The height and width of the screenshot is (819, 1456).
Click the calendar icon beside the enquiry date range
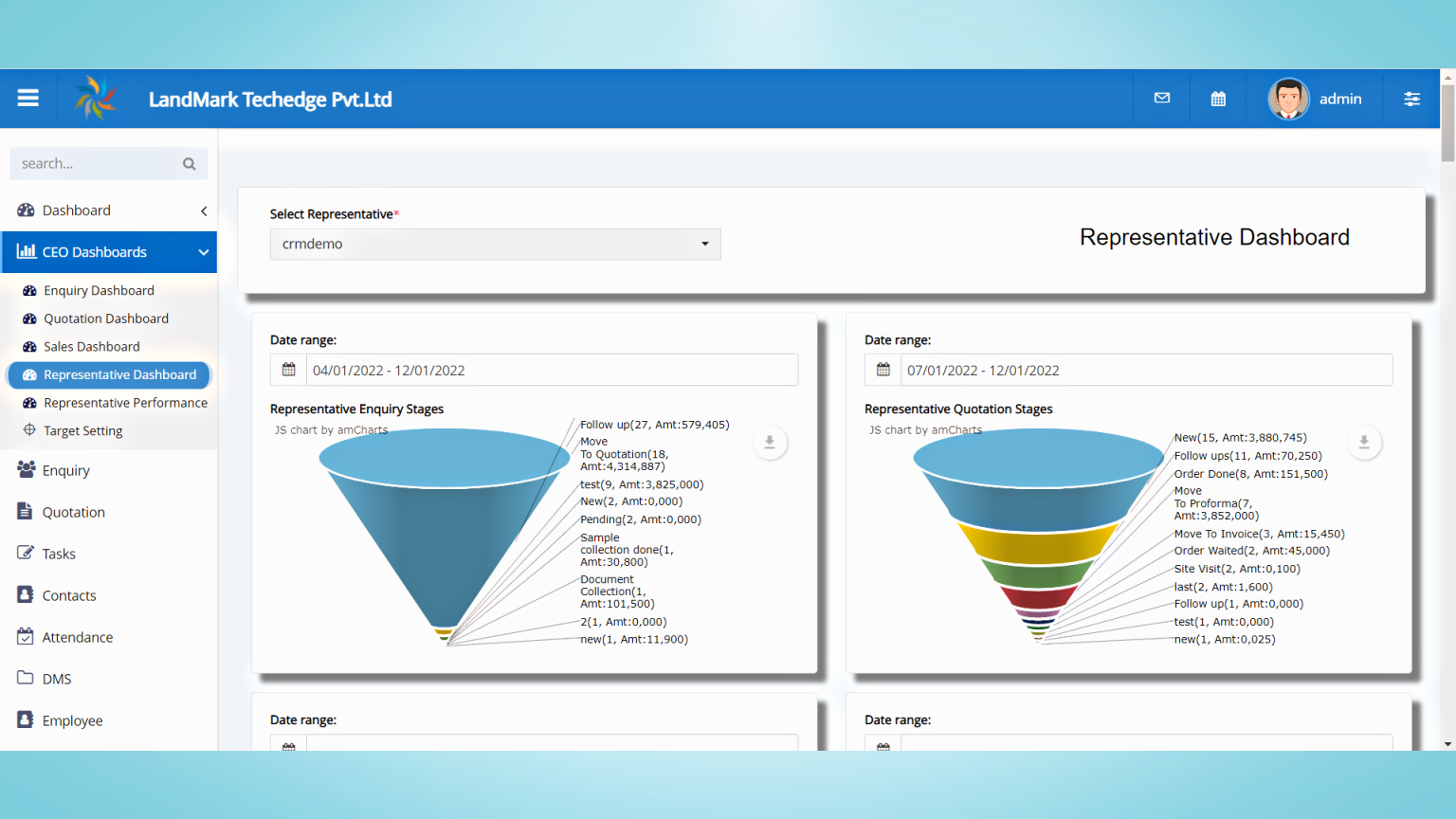[x=288, y=370]
